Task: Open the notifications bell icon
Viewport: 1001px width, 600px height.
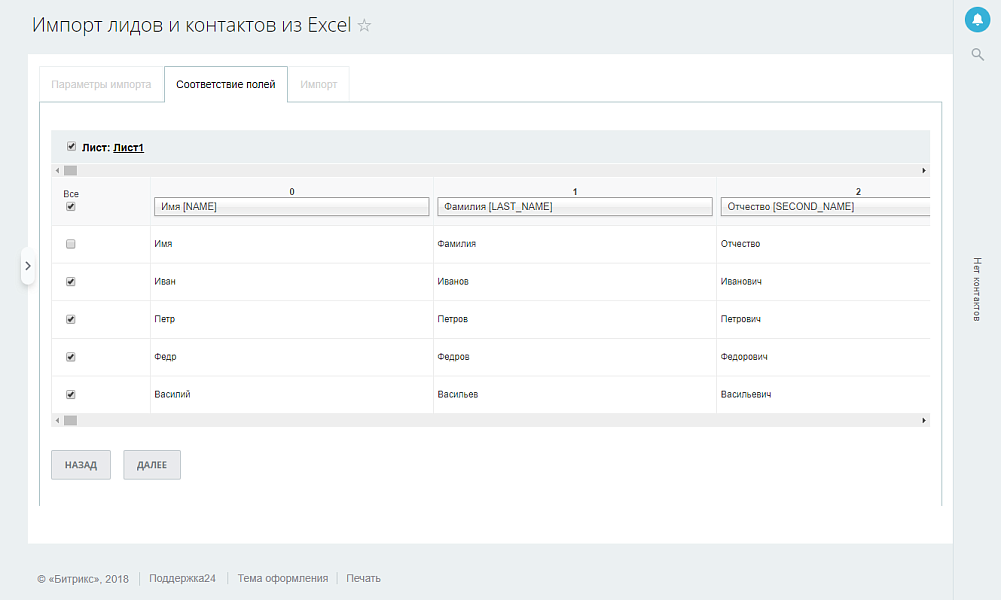Action: [x=977, y=19]
